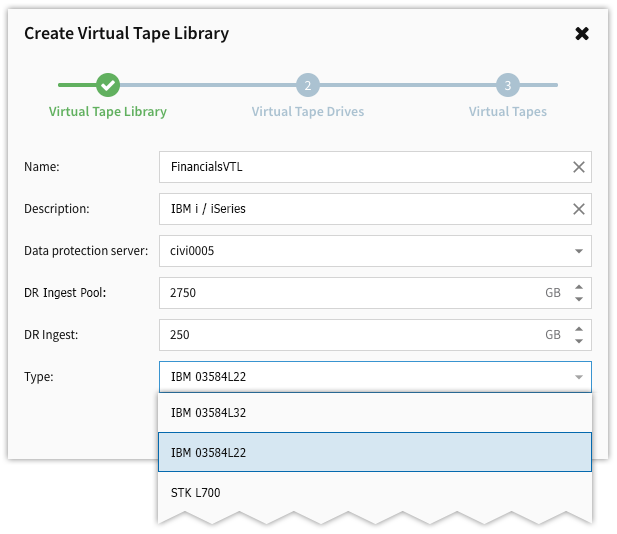Click the DR Ingest Pool value field

coord(350,293)
